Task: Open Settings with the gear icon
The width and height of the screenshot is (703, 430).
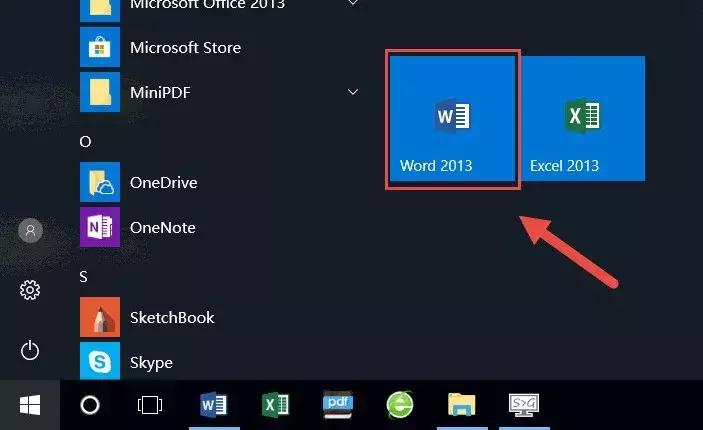Action: pos(30,290)
